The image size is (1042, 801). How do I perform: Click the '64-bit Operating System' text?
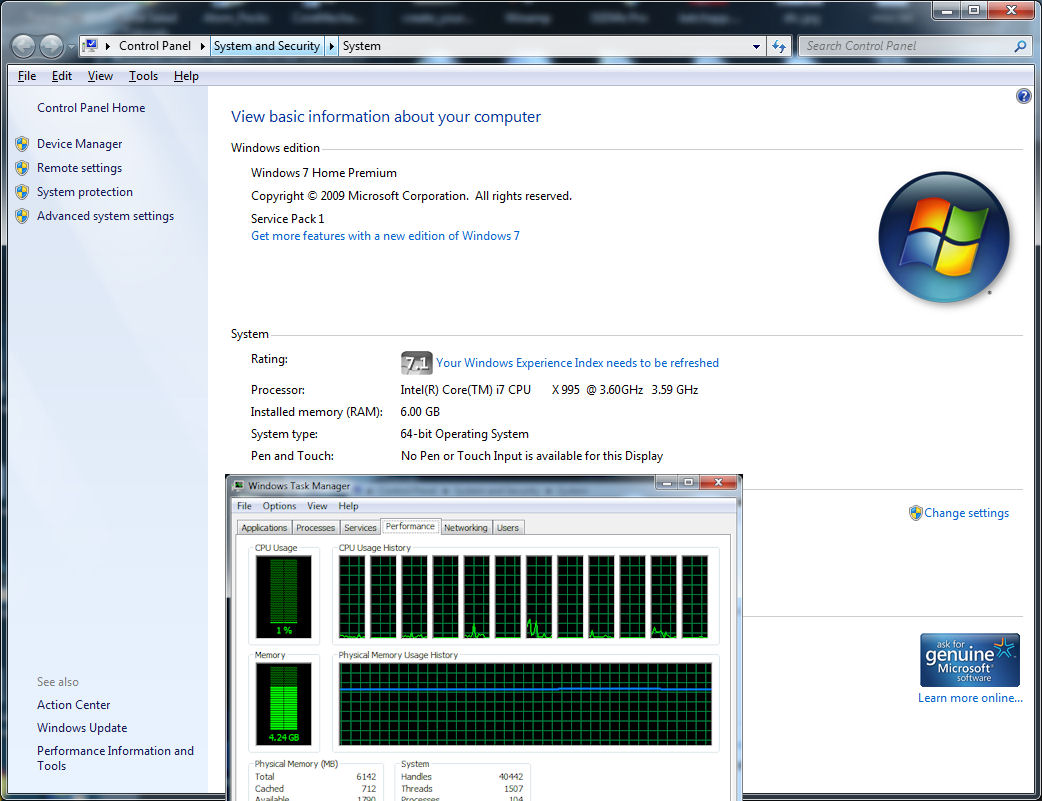[x=465, y=434]
